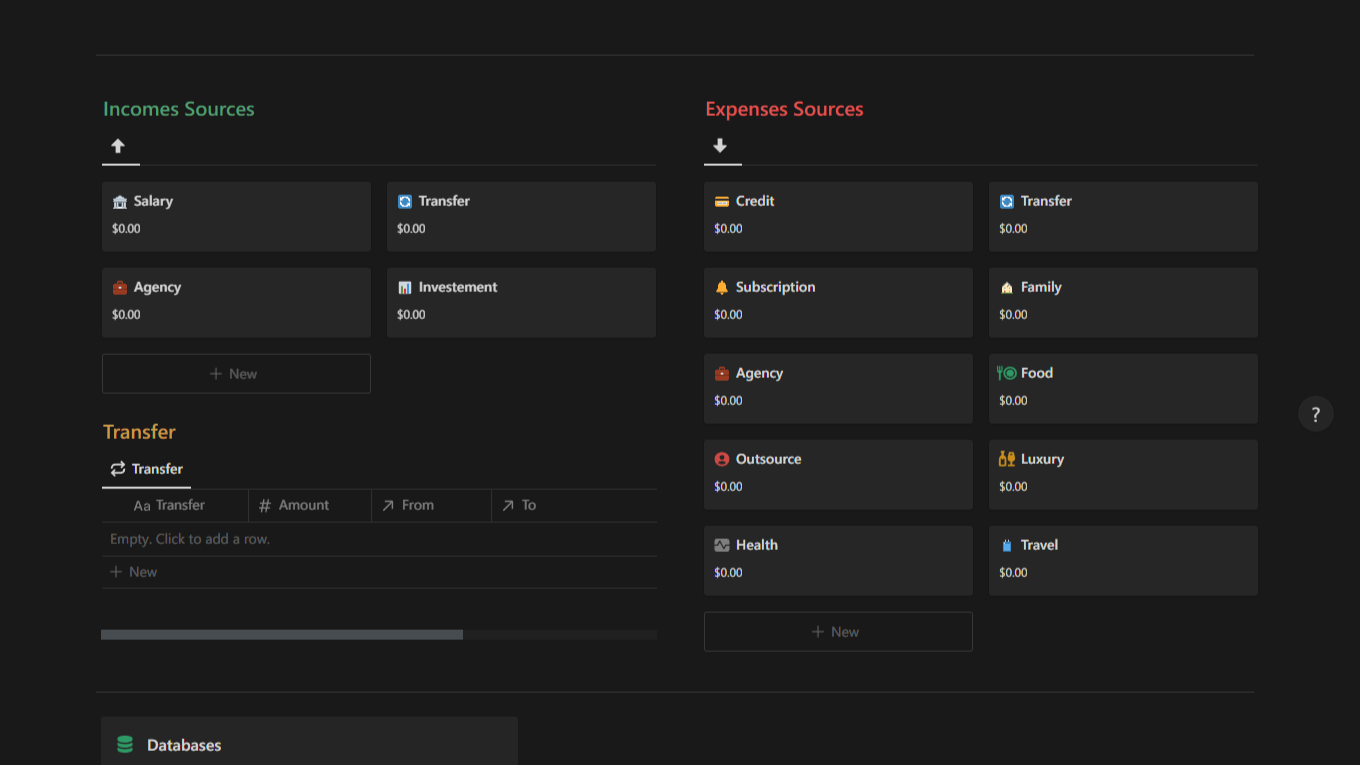Open the From column header

pyautogui.click(x=431, y=506)
